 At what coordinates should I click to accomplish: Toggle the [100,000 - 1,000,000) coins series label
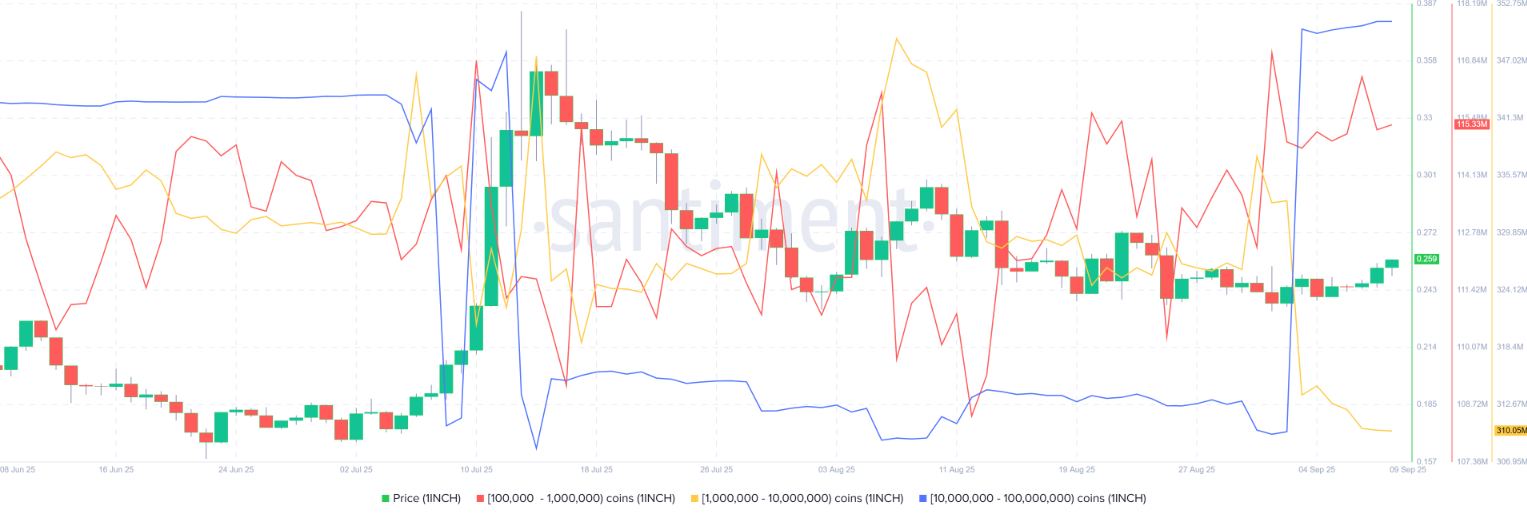pos(582,498)
